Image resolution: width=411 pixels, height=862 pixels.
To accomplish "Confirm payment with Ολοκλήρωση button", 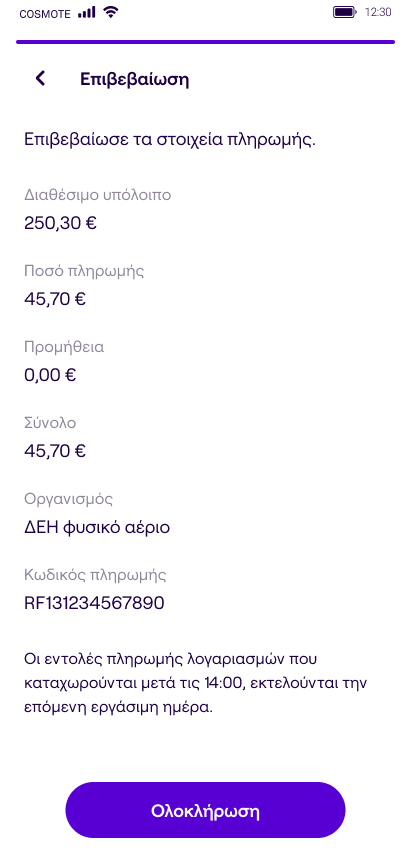I will [x=206, y=810].
